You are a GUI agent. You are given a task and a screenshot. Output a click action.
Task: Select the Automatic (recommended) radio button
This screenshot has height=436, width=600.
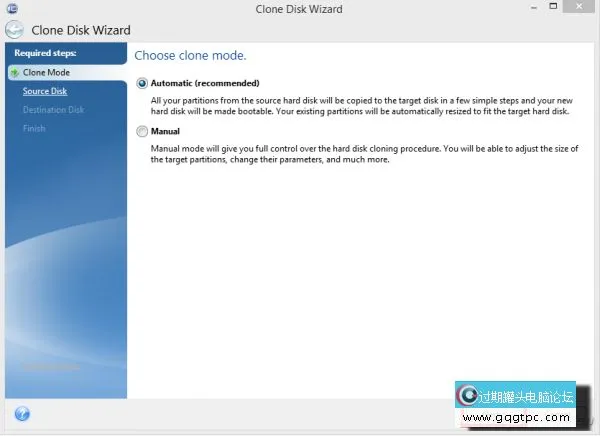142,84
